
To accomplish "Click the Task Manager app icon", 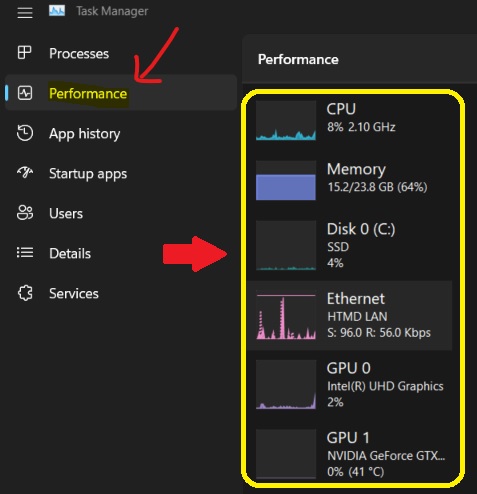I will point(57,11).
